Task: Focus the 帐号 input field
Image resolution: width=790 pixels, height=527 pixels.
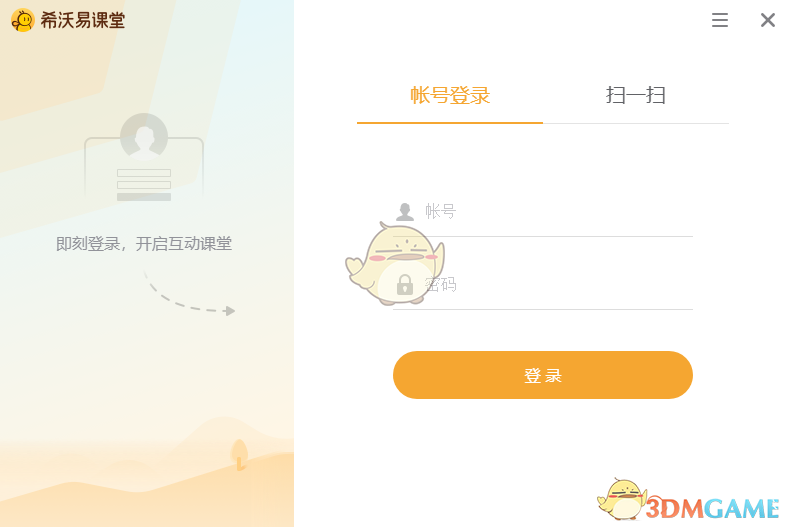Action: (543, 212)
